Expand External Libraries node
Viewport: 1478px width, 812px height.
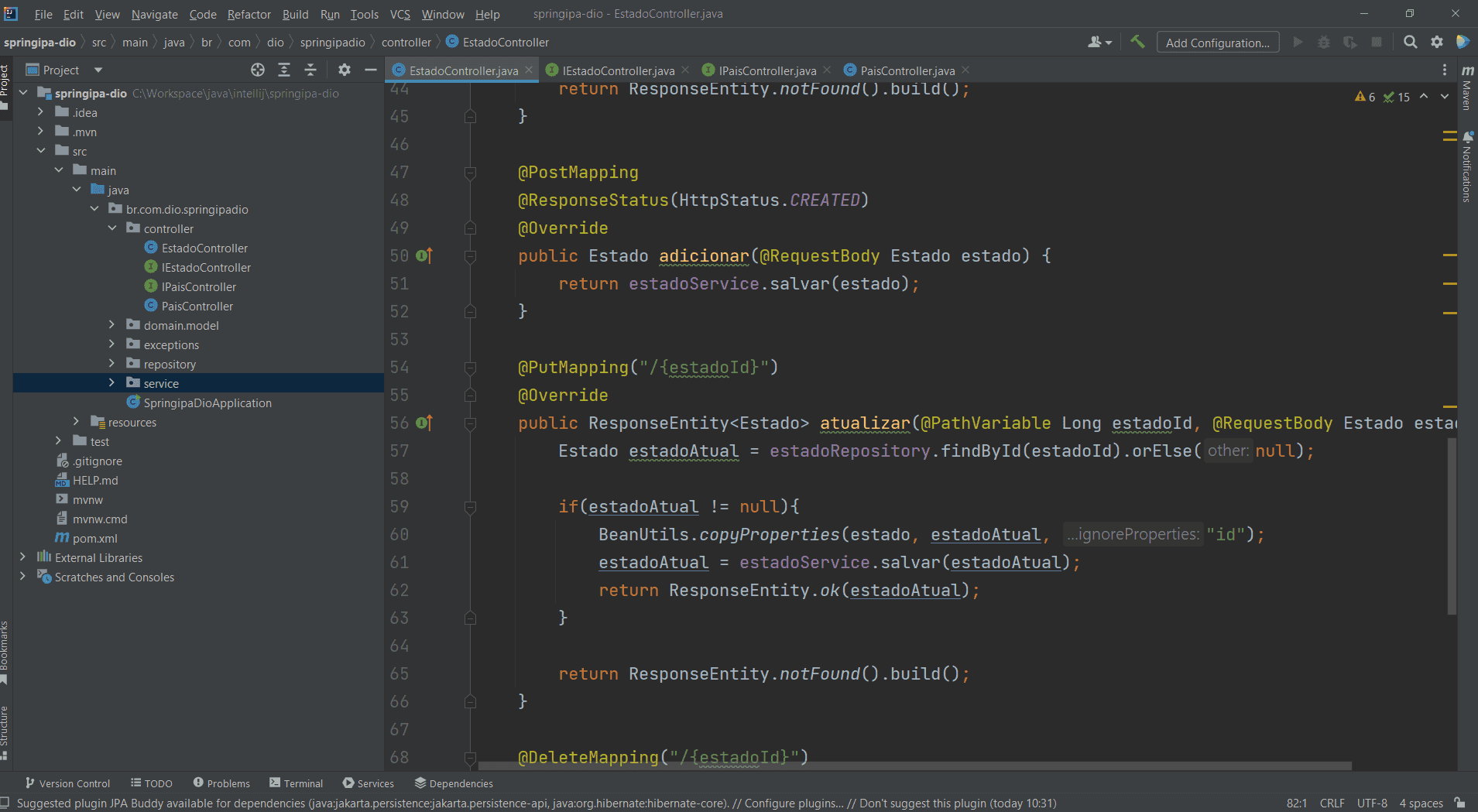[x=23, y=557]
